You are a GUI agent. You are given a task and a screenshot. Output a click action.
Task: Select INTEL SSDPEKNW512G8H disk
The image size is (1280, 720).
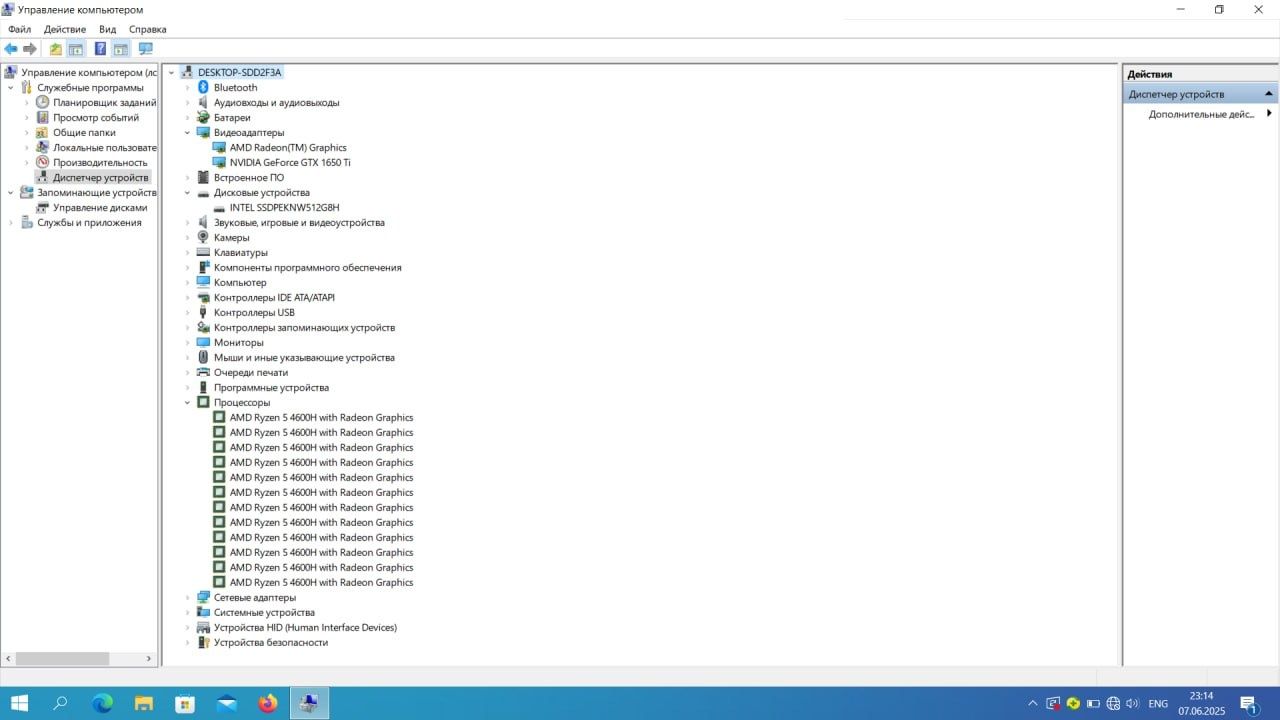[x=284, y=207]
